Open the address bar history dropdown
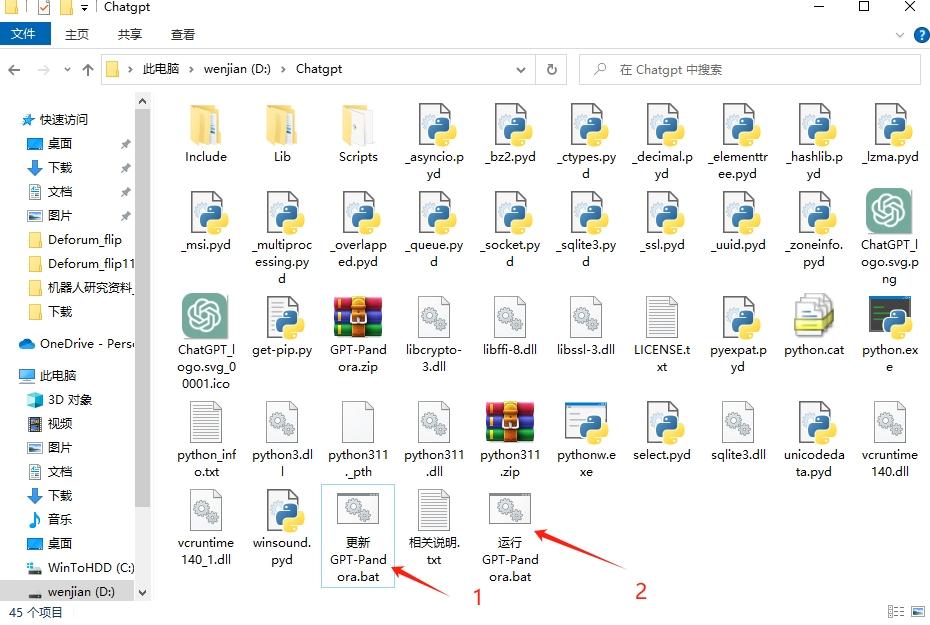 521,69
